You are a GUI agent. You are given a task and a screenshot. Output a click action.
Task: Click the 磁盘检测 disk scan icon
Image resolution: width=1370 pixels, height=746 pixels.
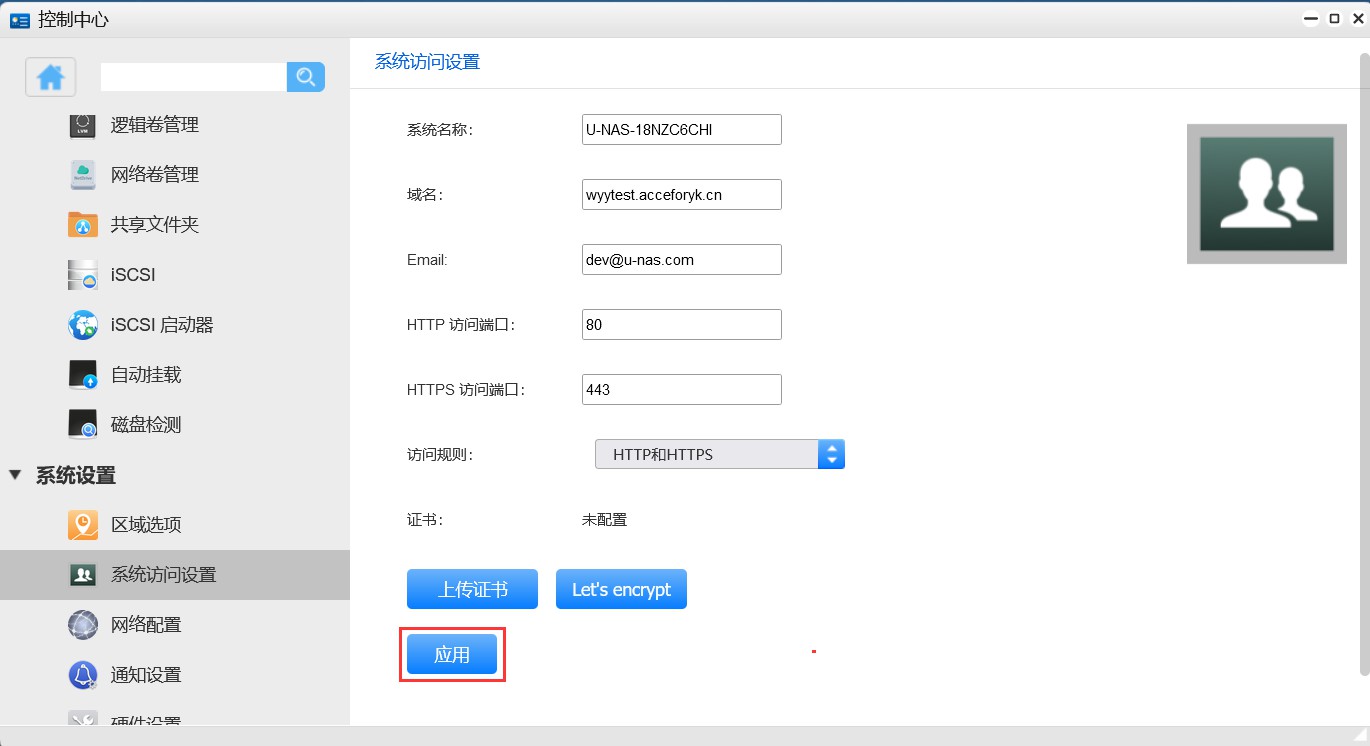(82, 425)
